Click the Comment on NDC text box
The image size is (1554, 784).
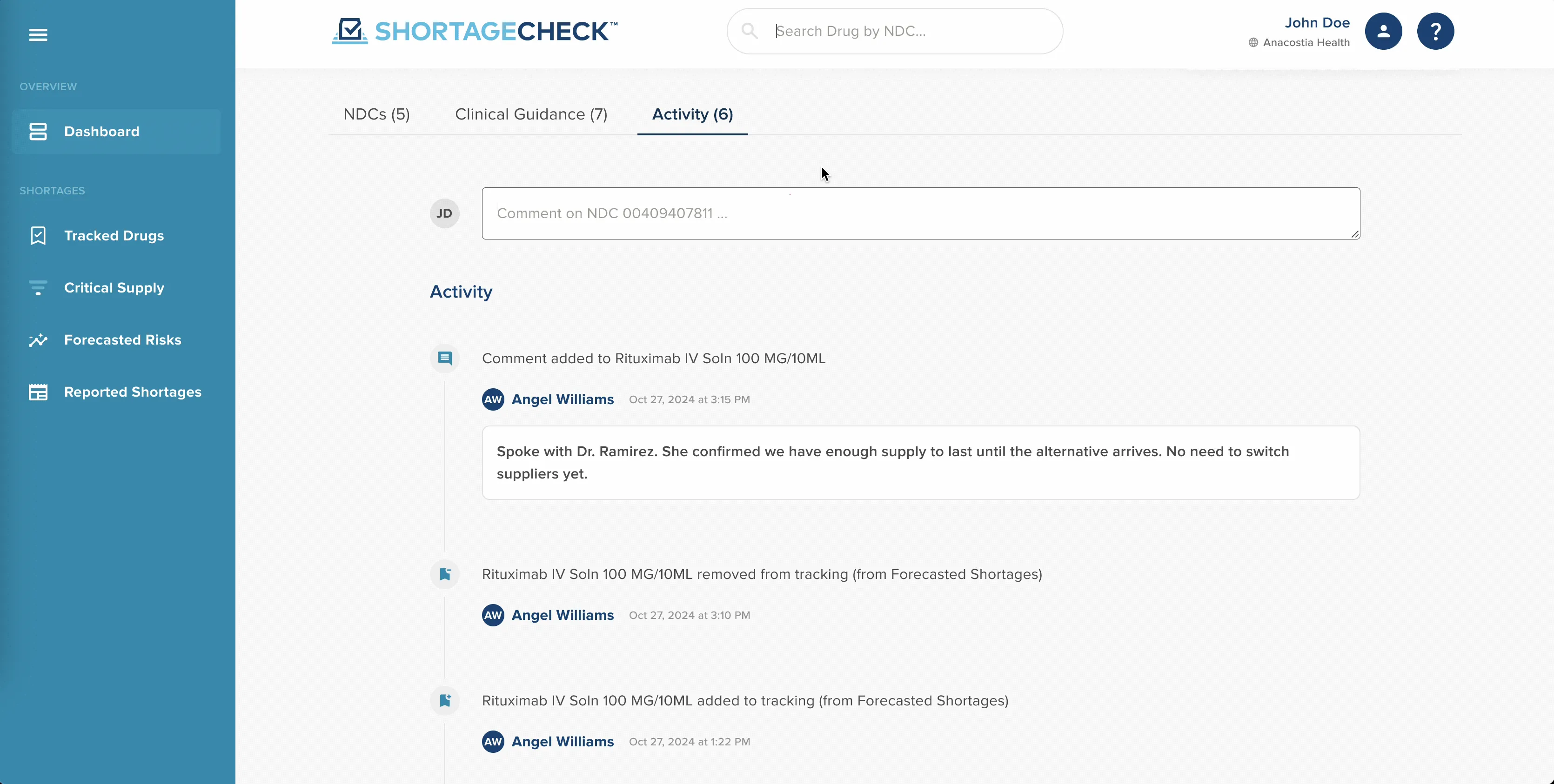click(x=920, y=213)
